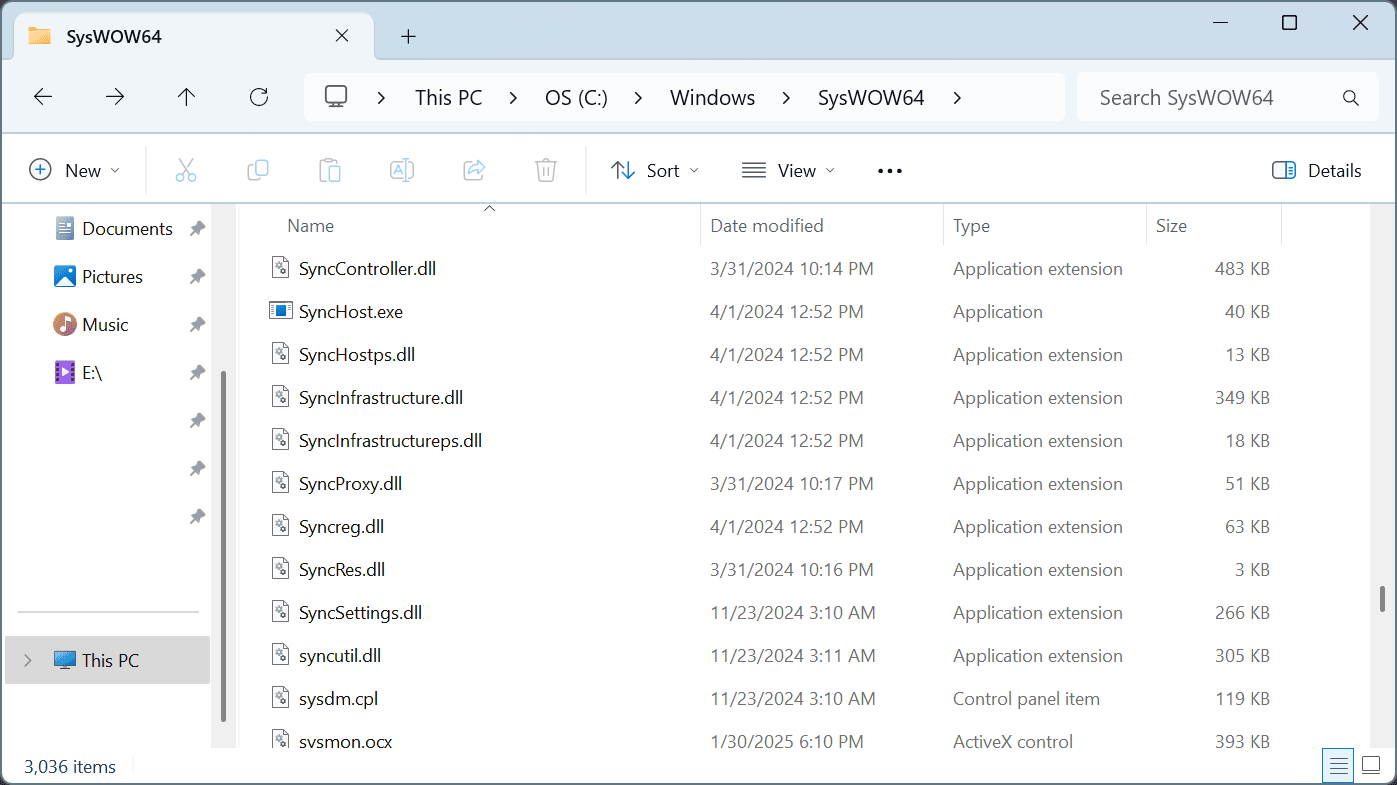Viewport: 1397px width, 785px height.
Task: Select SyncRes.dll file name
Action: (x=341, y=569)
